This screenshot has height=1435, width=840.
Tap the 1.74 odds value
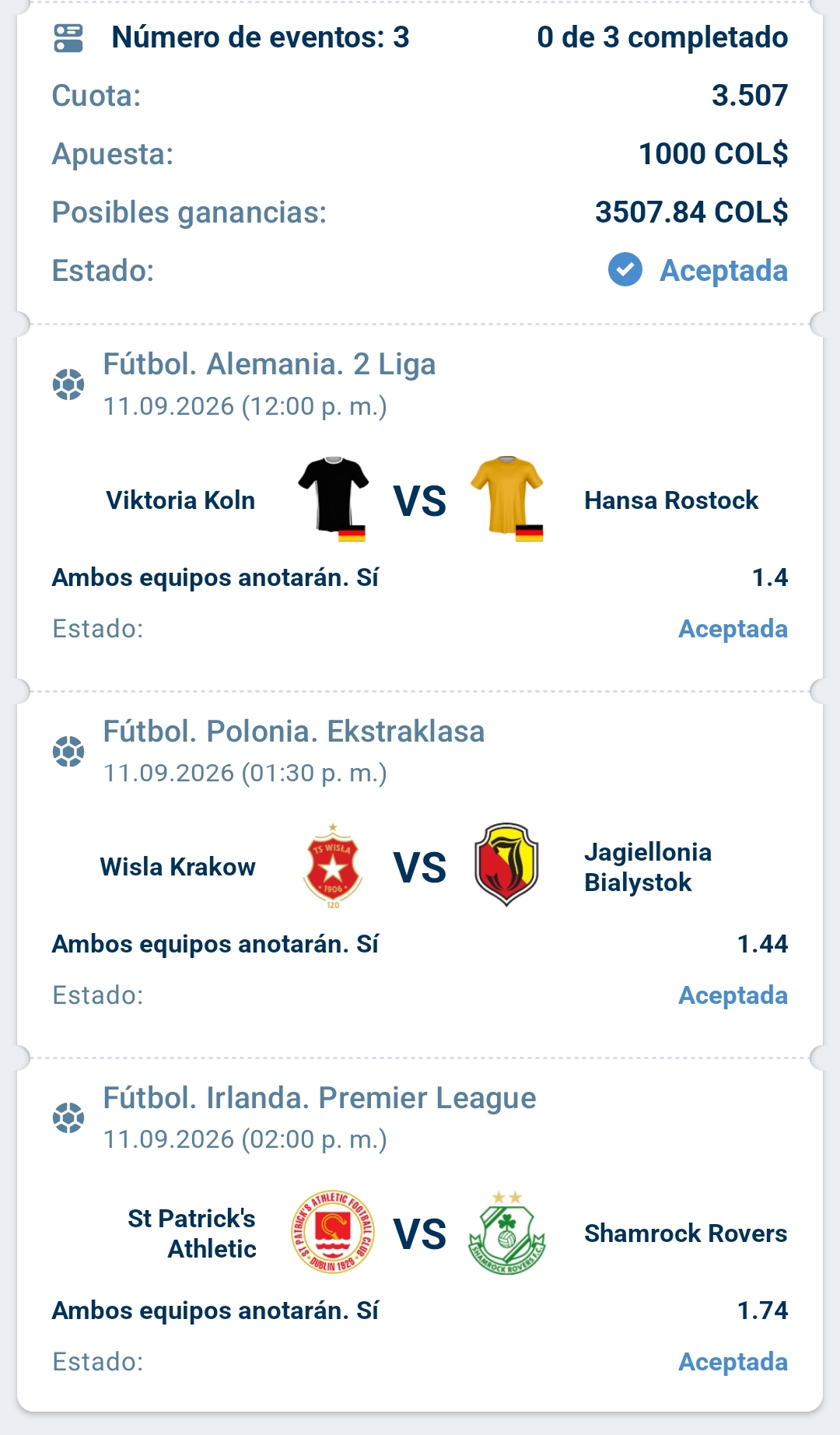tap(762, 1310)
